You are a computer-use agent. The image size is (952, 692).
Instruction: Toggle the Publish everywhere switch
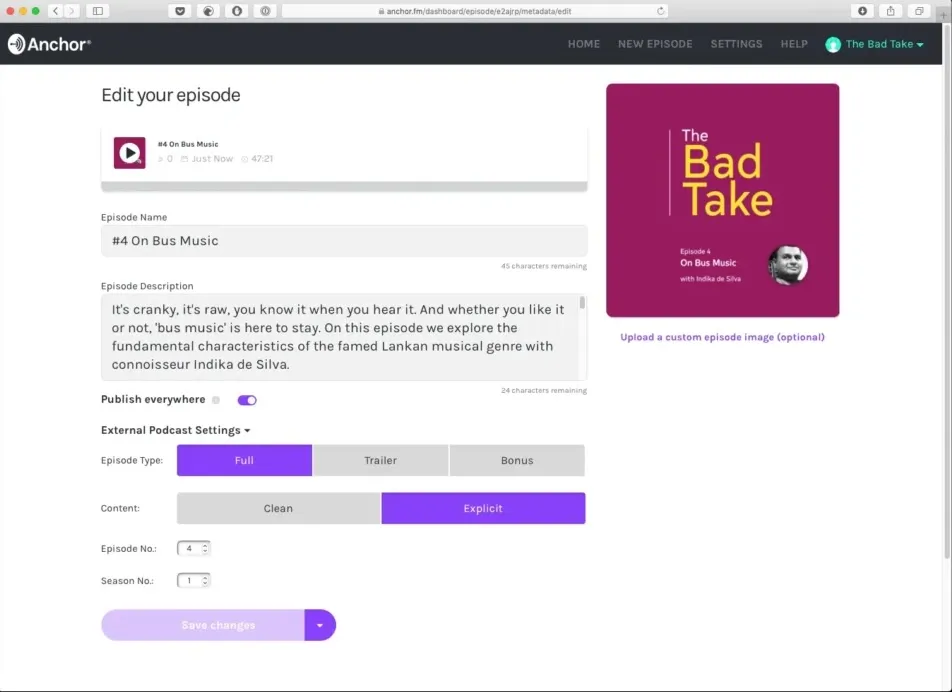(247, 400)
